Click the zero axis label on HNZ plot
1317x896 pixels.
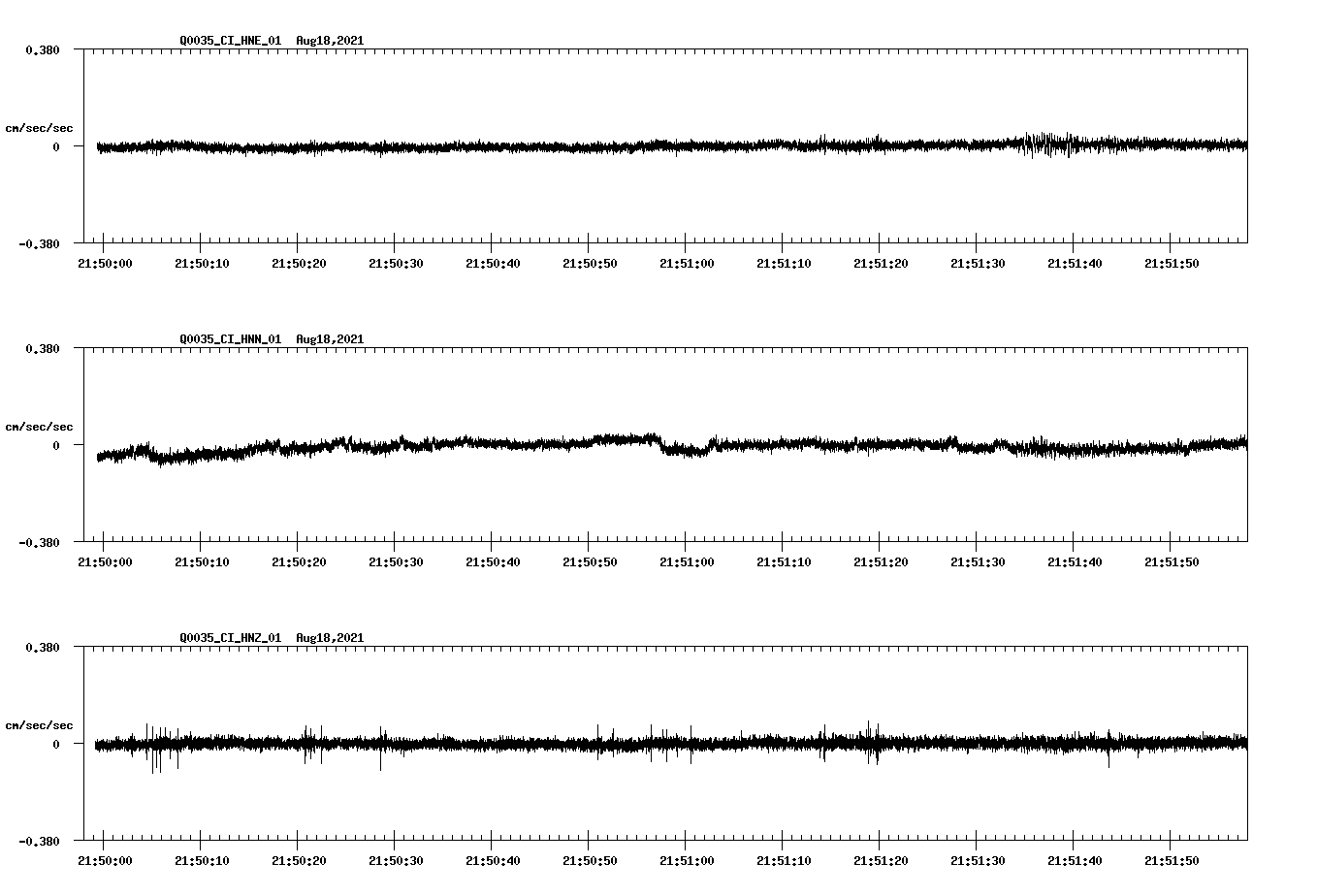[x=56, y=744]
